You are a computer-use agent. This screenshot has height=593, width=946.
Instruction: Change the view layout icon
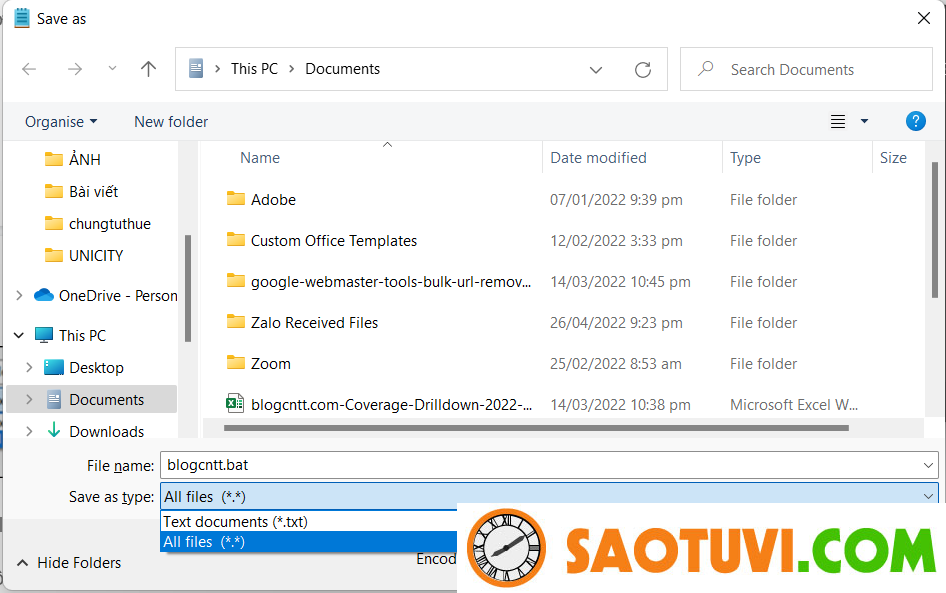(x=837, y=121)
